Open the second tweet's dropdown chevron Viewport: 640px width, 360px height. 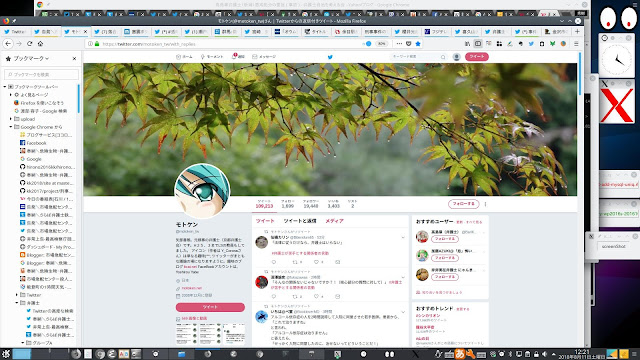403,277
